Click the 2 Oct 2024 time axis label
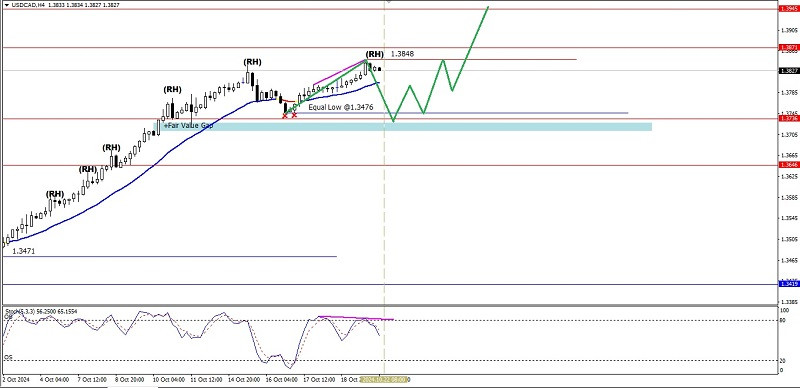800x388 pixels. tap(17, 380)
